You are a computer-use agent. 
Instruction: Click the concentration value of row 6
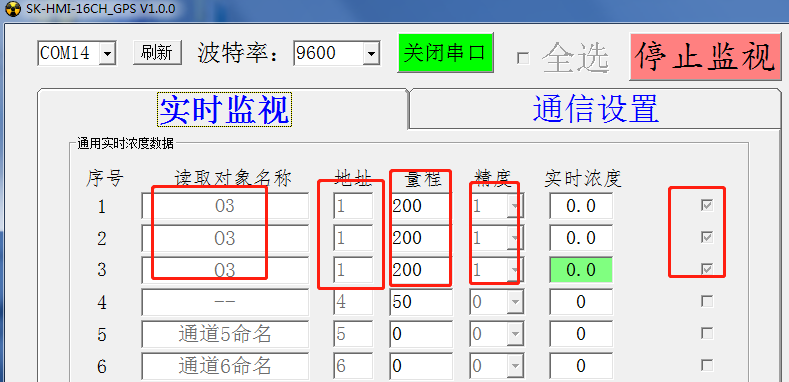[x=581, y=366]
